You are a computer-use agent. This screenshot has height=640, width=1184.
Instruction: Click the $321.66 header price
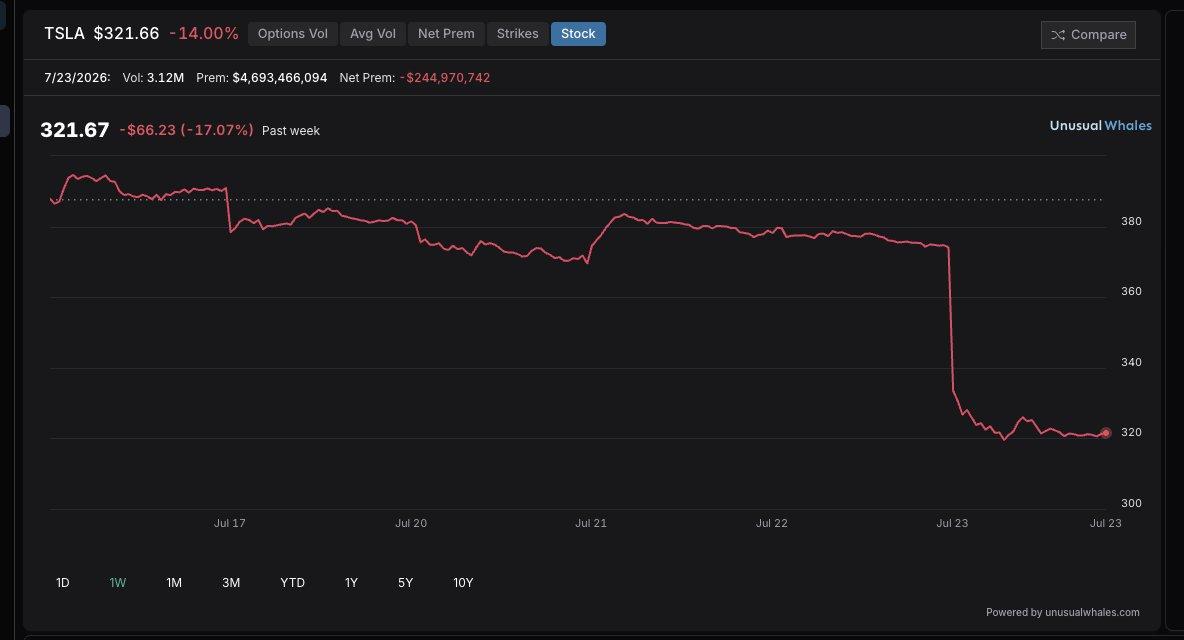126,33
